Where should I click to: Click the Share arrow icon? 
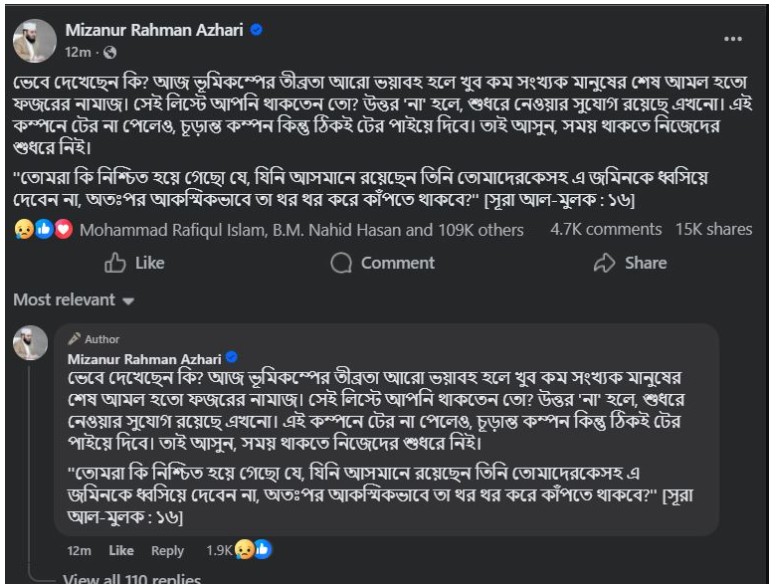(603, 263)
